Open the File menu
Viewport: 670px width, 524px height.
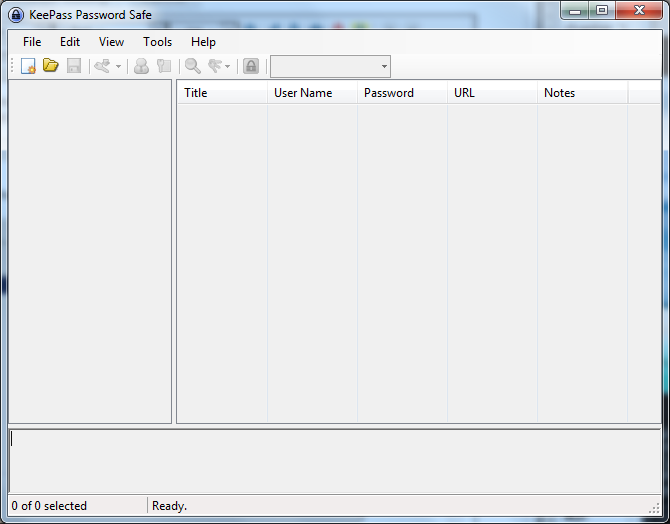pyautogui.click(x=32, y=42)
